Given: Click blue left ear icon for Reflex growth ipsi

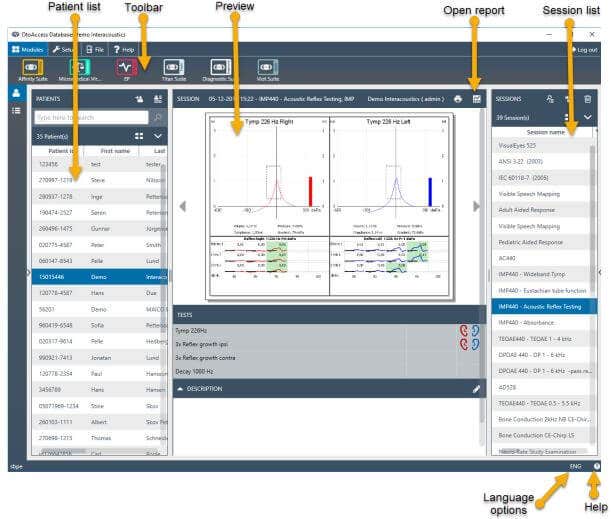Looking at the screenshot, I should 475,344.
